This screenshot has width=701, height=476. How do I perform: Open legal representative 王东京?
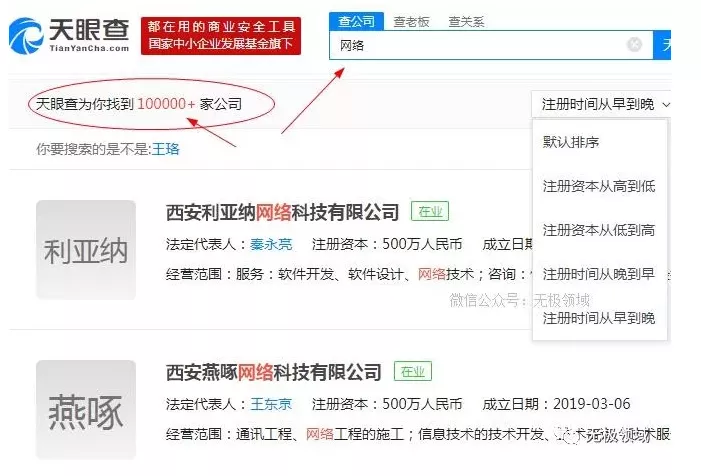tap(271, 404)
